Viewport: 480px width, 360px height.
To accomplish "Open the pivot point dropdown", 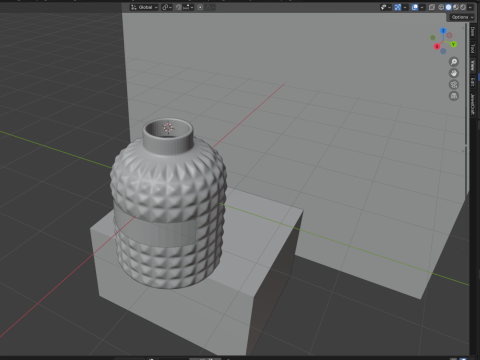I will 167,7.
